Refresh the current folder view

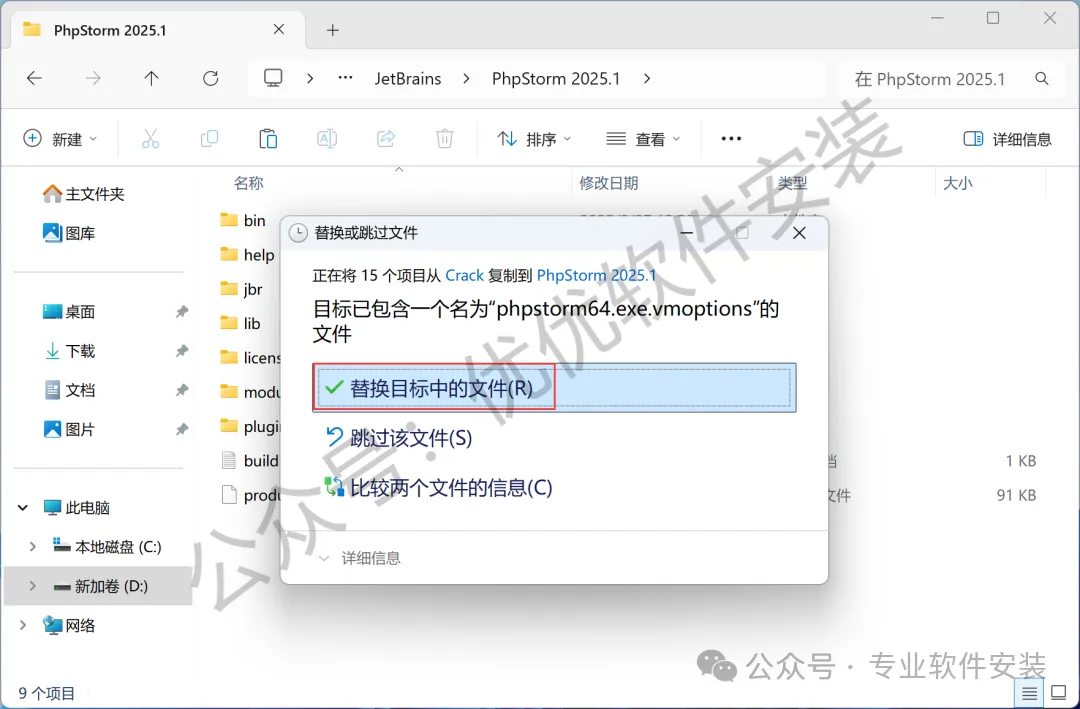pyautogui.click(x=211, y=79)
